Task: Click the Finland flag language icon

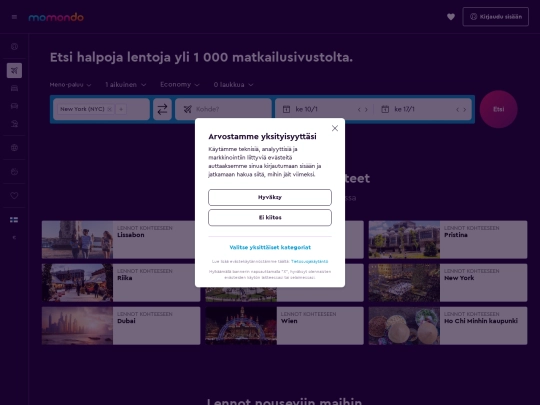Action: pos(14,220)
